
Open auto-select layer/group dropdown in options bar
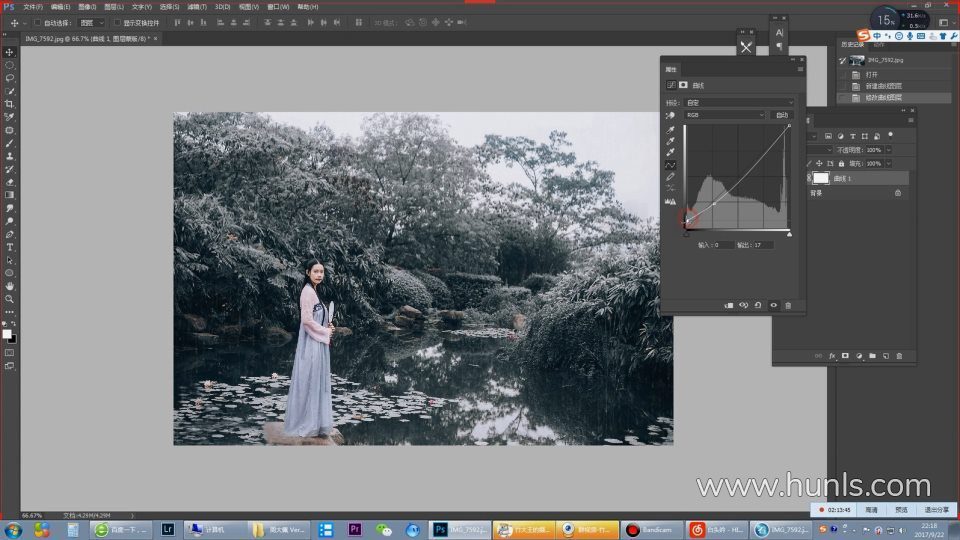coord(92,23)
